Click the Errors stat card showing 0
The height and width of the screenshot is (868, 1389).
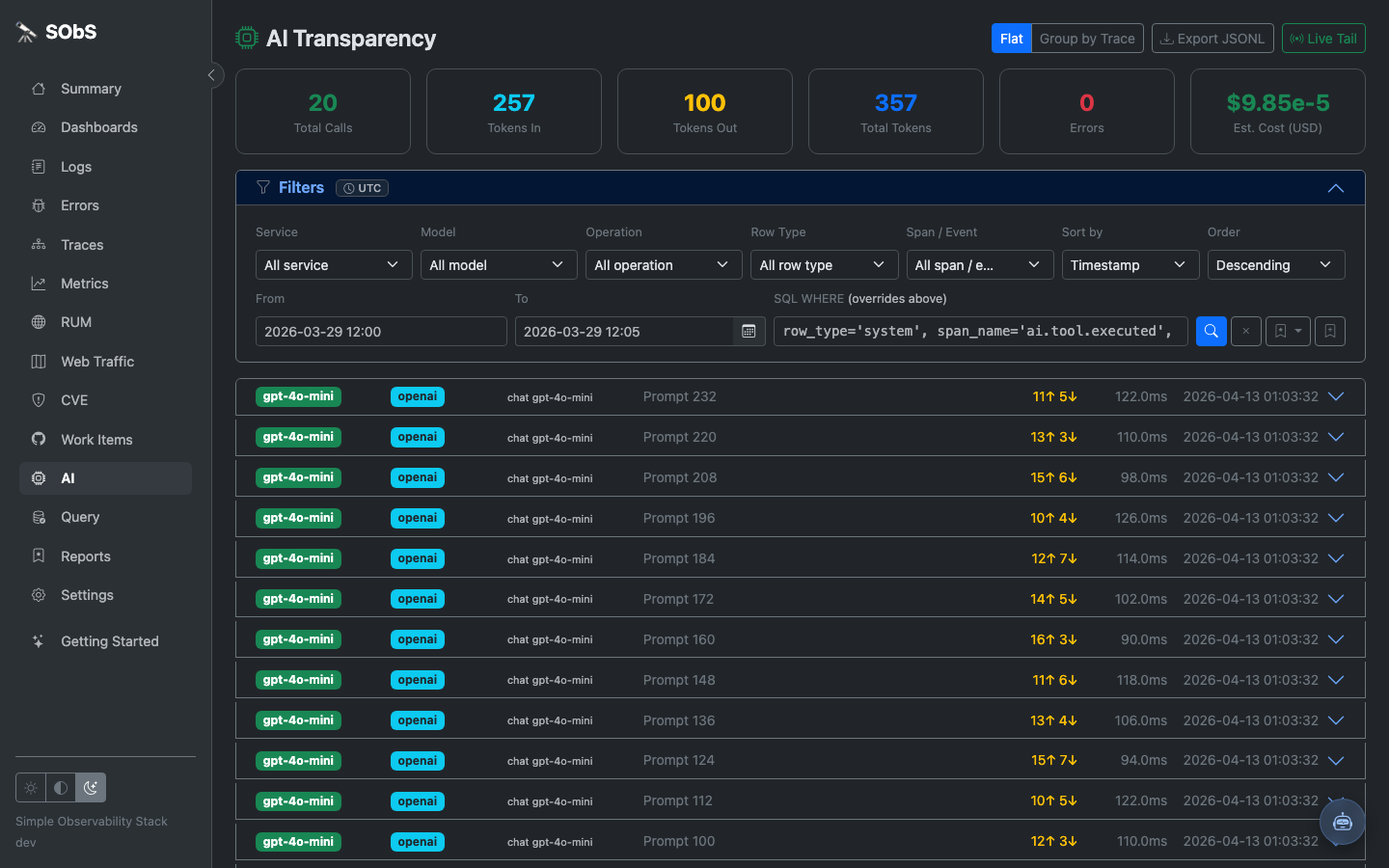pos(1087,111)
